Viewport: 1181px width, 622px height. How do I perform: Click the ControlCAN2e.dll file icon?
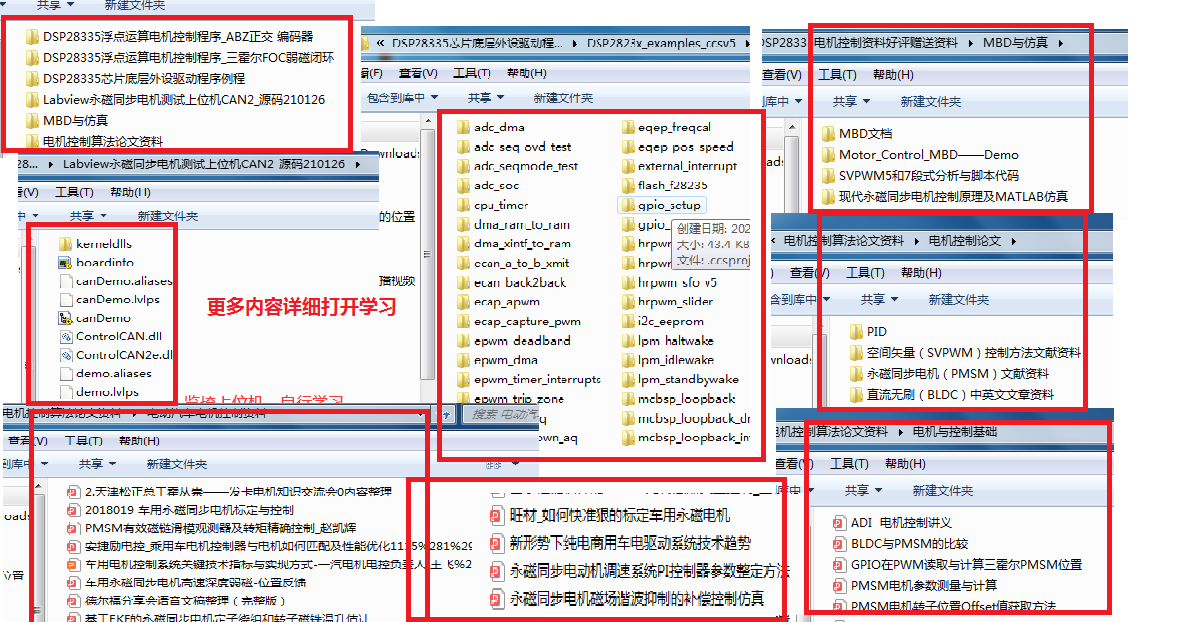pyautogui.click(x=66, y=355)
